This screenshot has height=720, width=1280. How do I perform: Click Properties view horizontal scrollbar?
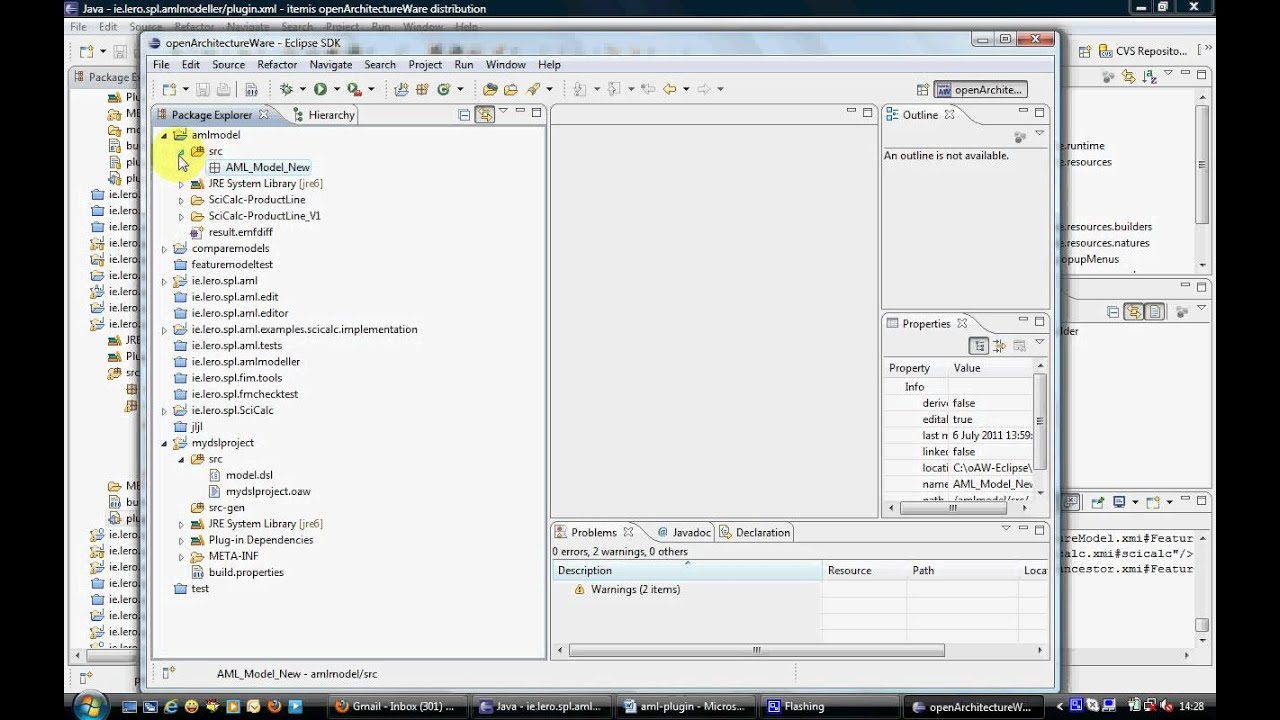coord(952,508)
